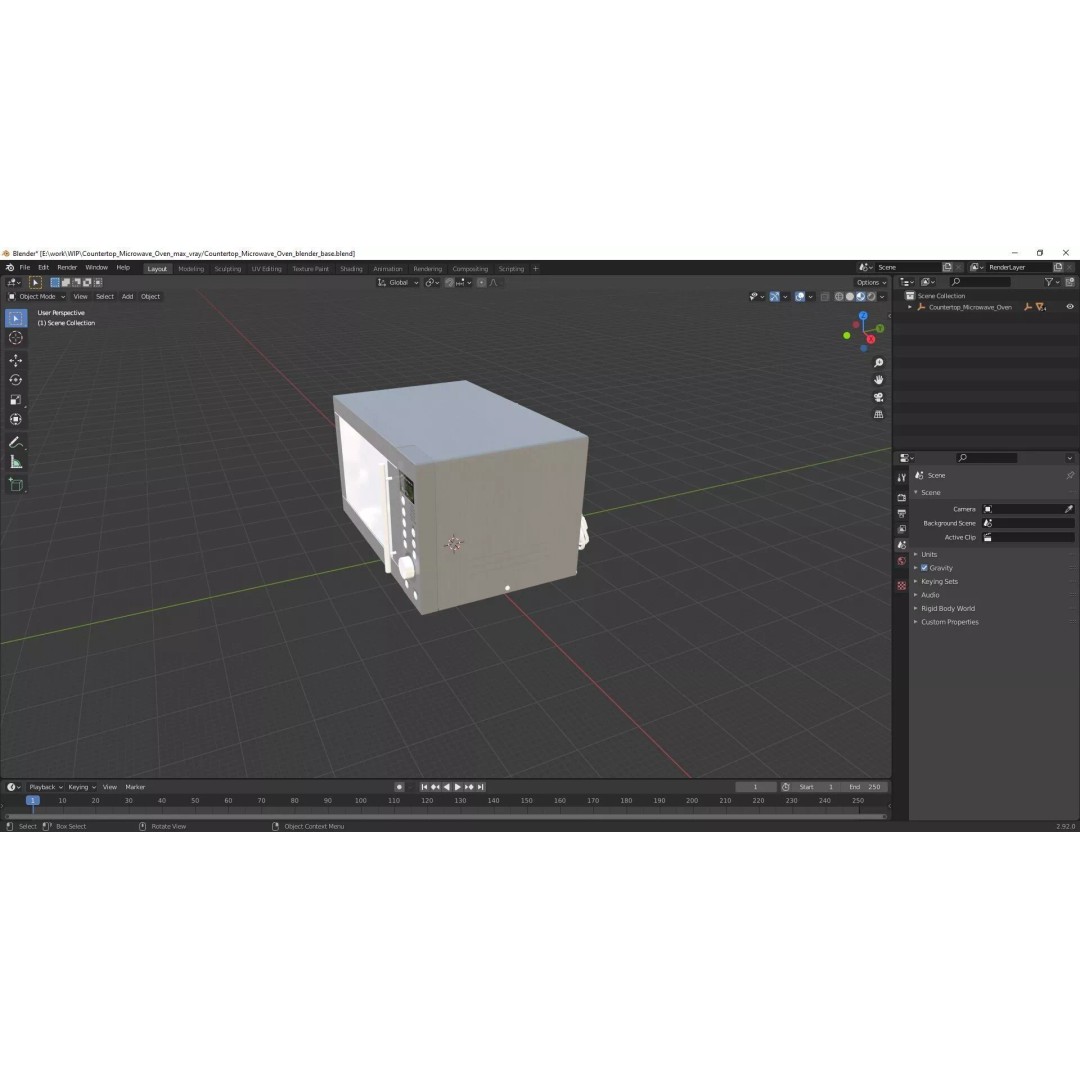This screenshot has height=1080, width=1080.
Task: Pin the Scene properties with pin icon
Action: point(1070,475)
